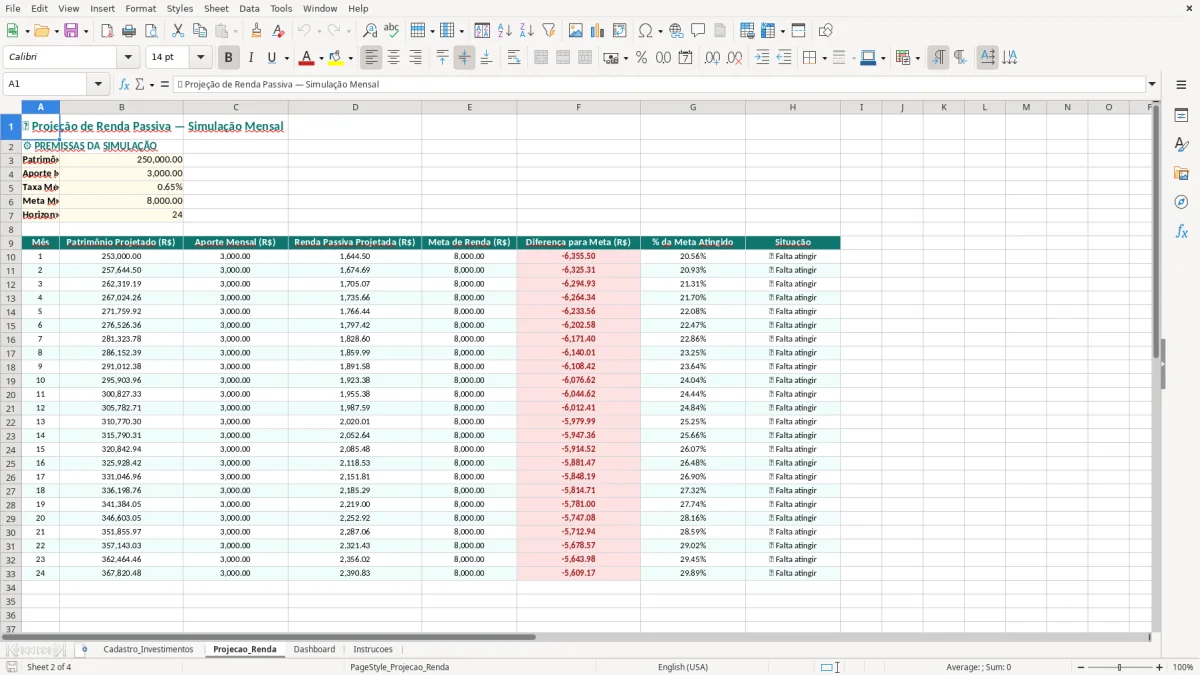
Task: Toggle Align Left
Action: [371, 58]
